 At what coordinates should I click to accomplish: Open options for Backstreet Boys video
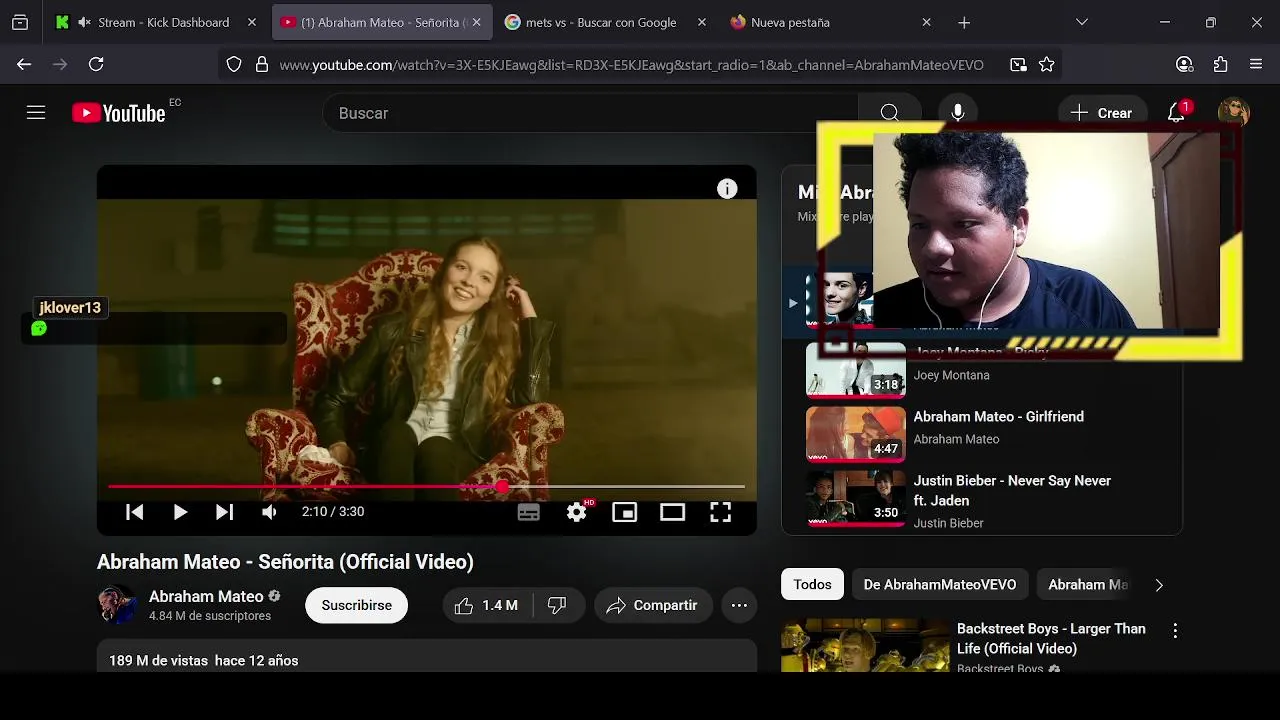point(1175,631)
